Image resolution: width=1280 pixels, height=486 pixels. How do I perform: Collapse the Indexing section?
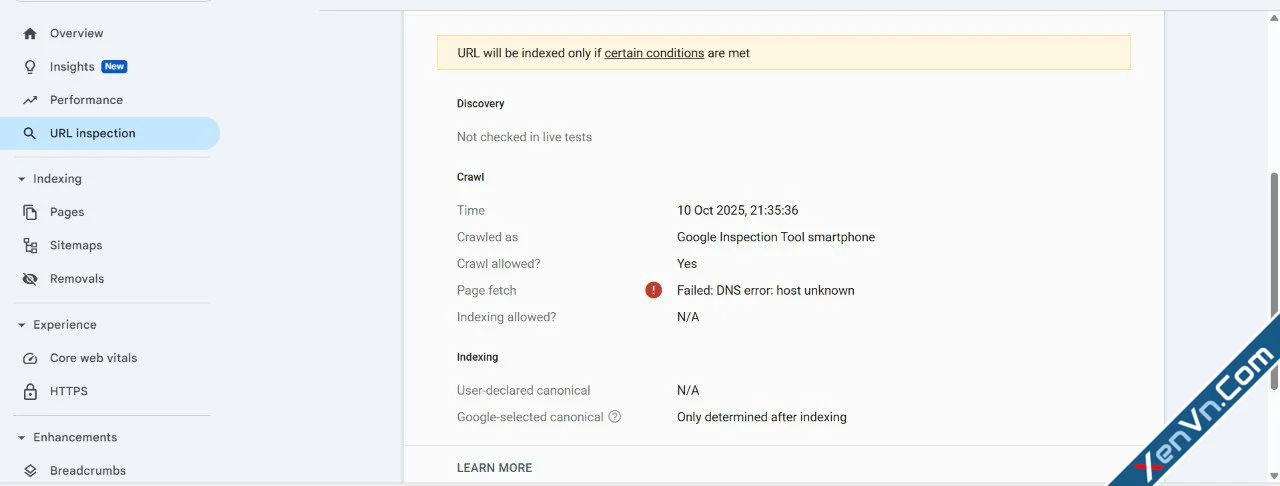pyautogui.click(x=21, y=179)
